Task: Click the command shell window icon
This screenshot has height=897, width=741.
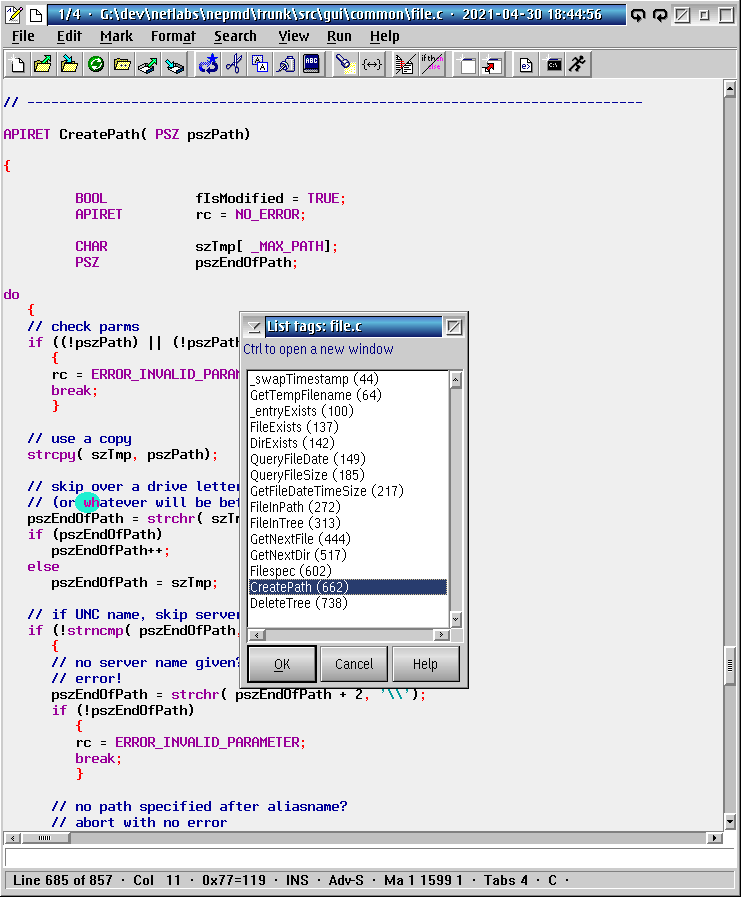Action: [x=553, y=64]
